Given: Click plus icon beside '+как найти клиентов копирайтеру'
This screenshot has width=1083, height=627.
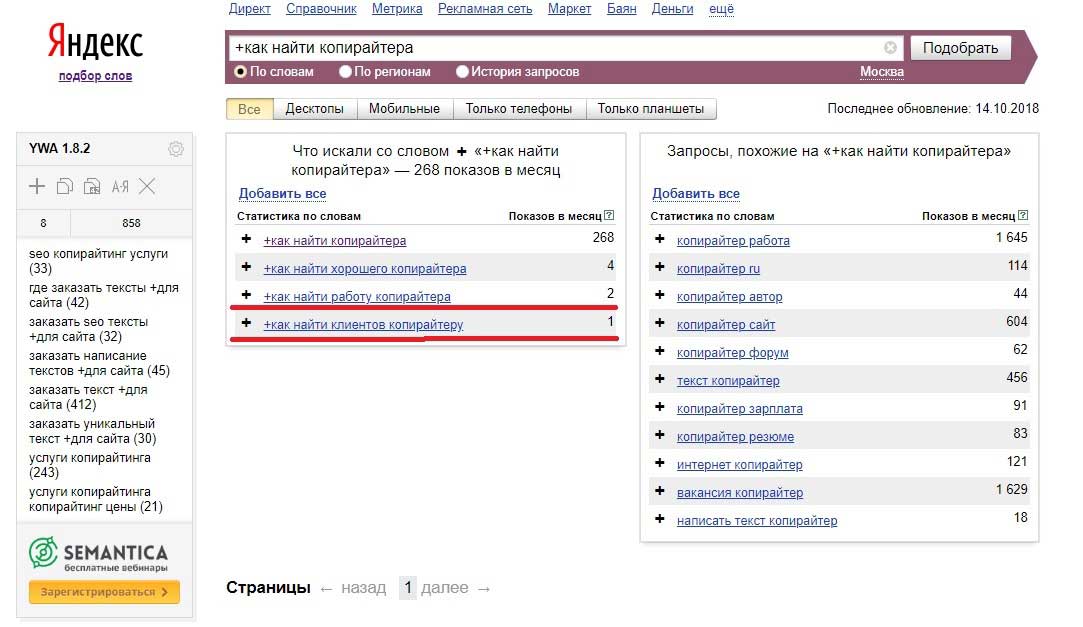Looking at the screenshot, I should pyautogui.click(x=246, y=322).
